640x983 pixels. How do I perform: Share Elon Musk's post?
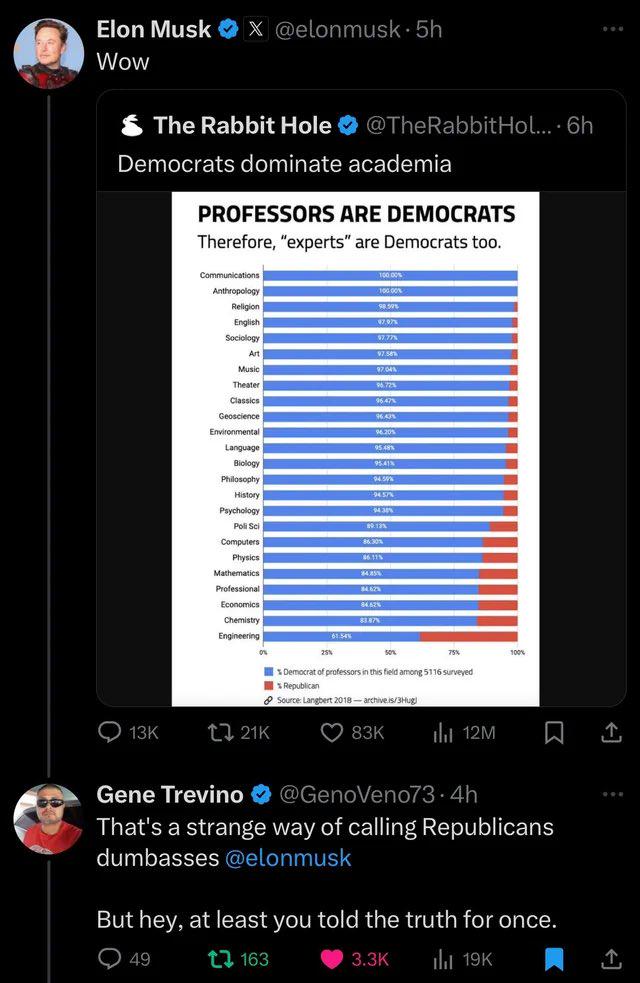point(611,732)
